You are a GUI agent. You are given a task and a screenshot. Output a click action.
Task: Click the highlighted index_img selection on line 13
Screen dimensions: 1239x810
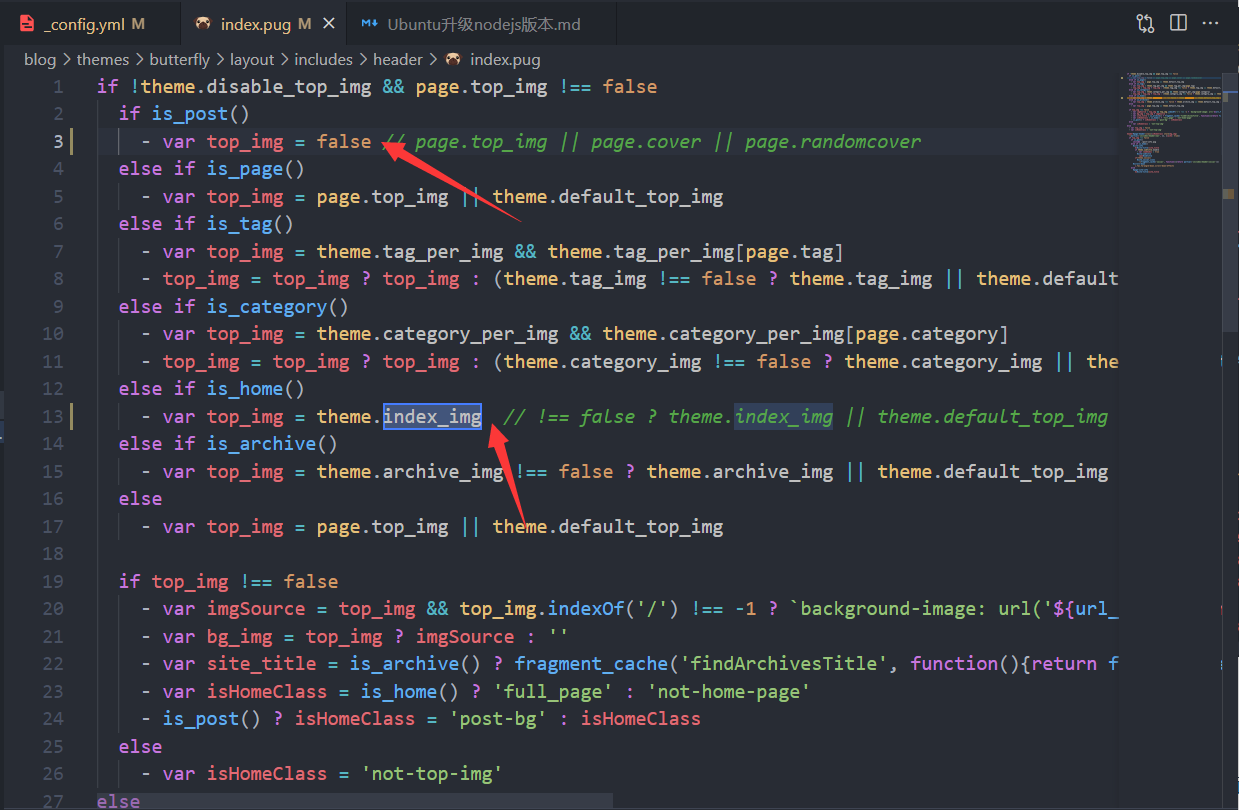(432, 416)
